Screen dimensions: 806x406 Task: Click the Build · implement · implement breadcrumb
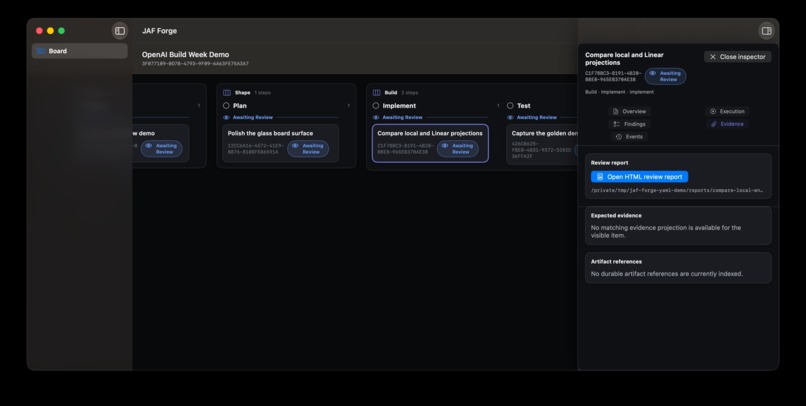[x=619, y=92]
